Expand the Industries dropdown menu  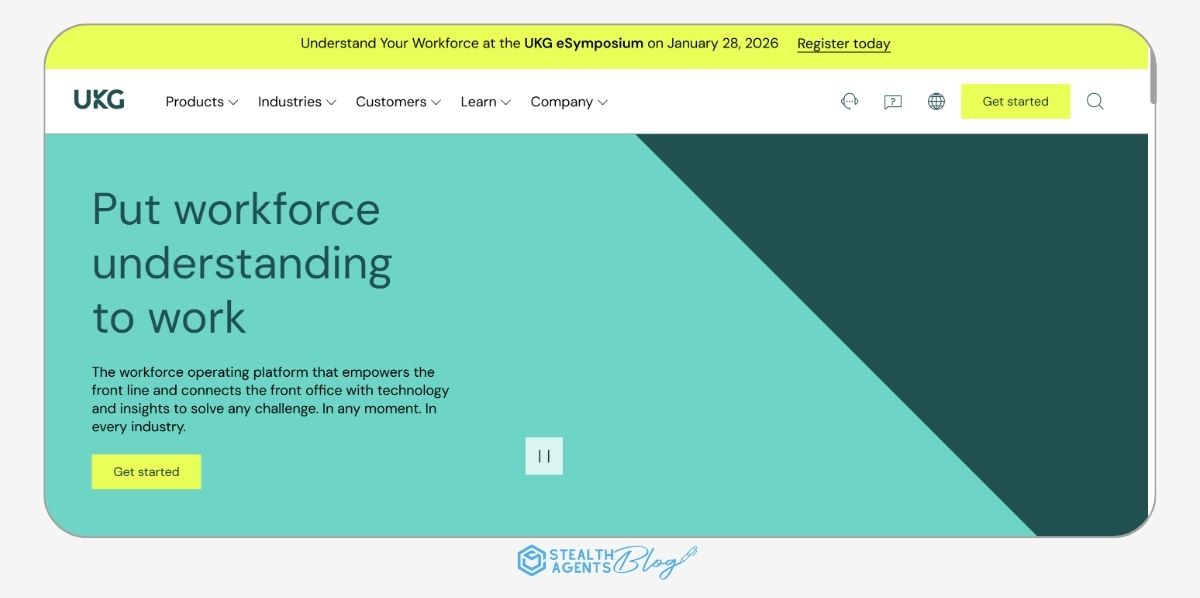coord(296,101)
